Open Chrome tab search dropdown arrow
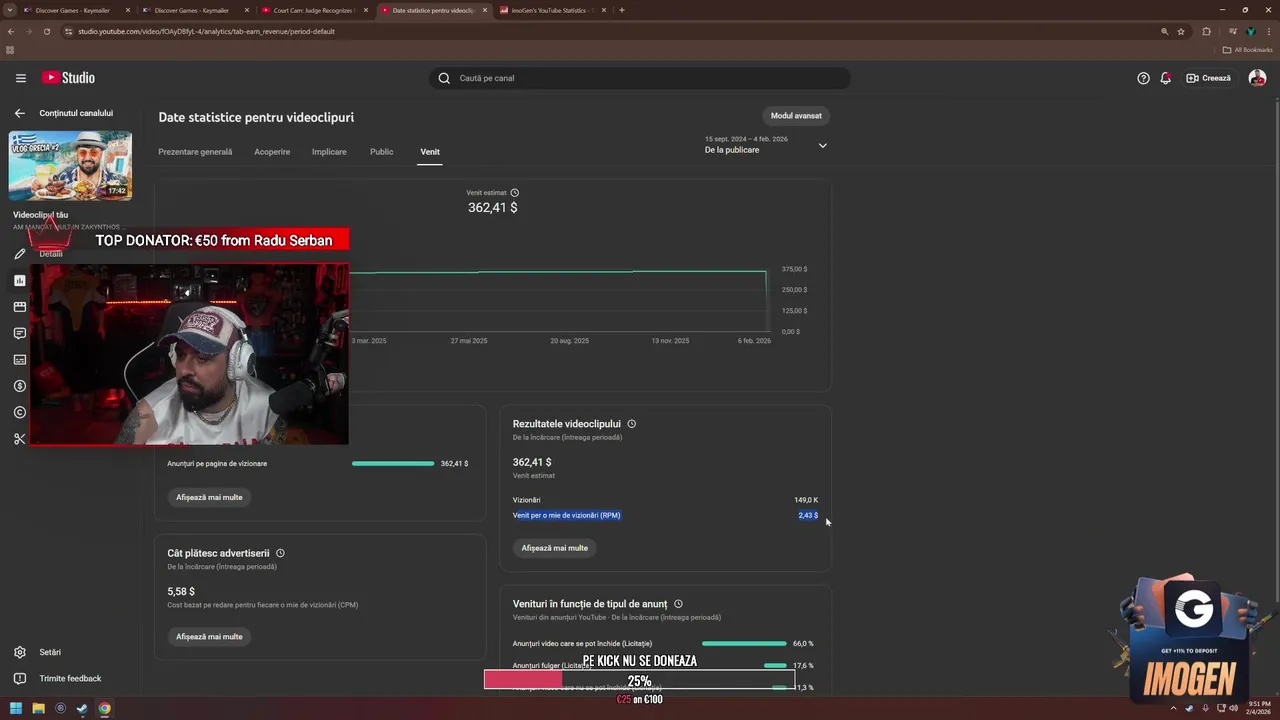 (x=10, y=10)
